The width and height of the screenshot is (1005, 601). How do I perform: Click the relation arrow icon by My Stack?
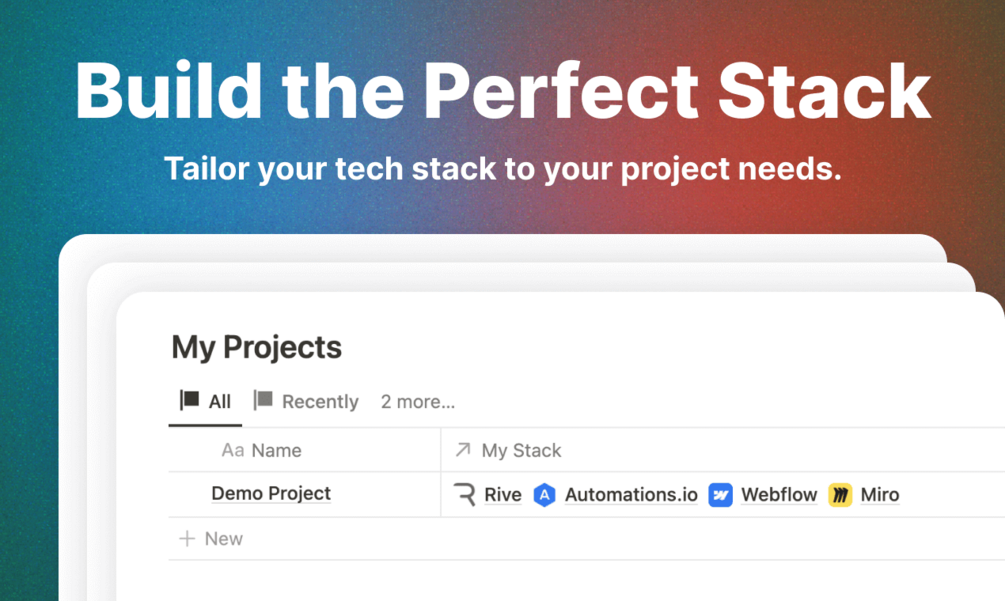(x=463, y=450)
